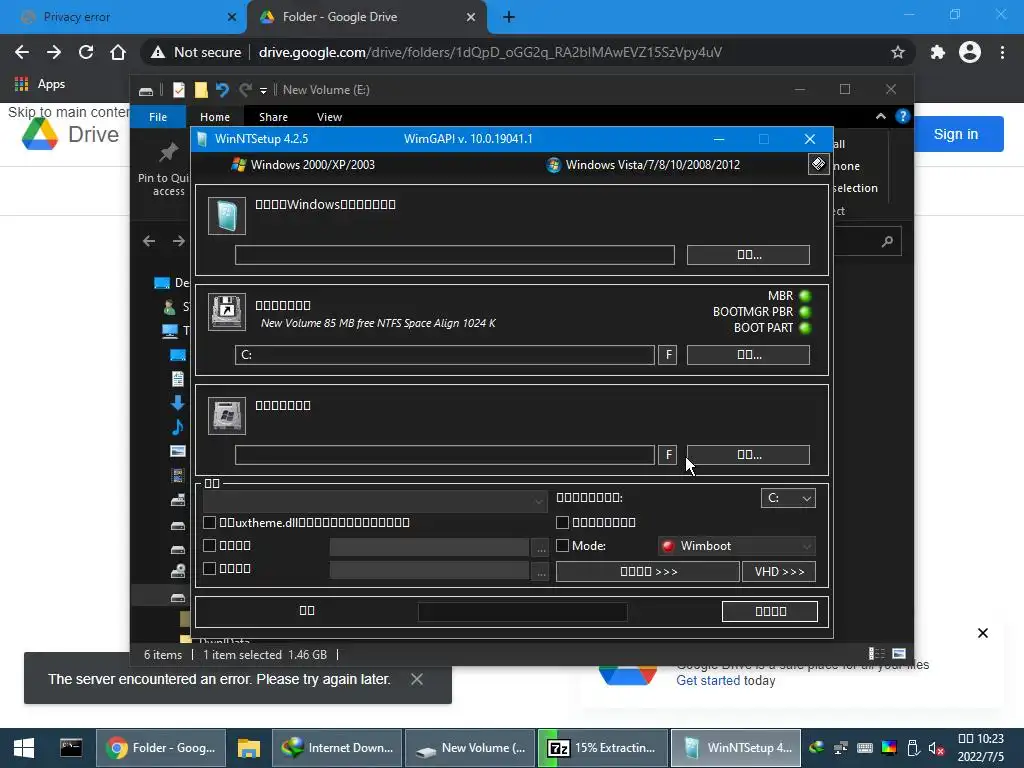This screenshot has height=768, width=1024.
Task: Toggle the second options checkbox below uxtheme
Action: 210,545
